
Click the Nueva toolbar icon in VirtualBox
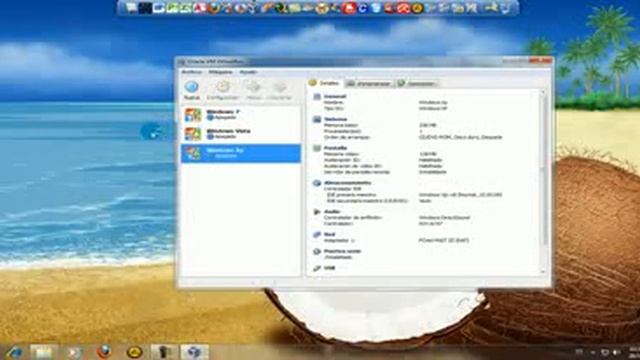(x=191, y=90)
